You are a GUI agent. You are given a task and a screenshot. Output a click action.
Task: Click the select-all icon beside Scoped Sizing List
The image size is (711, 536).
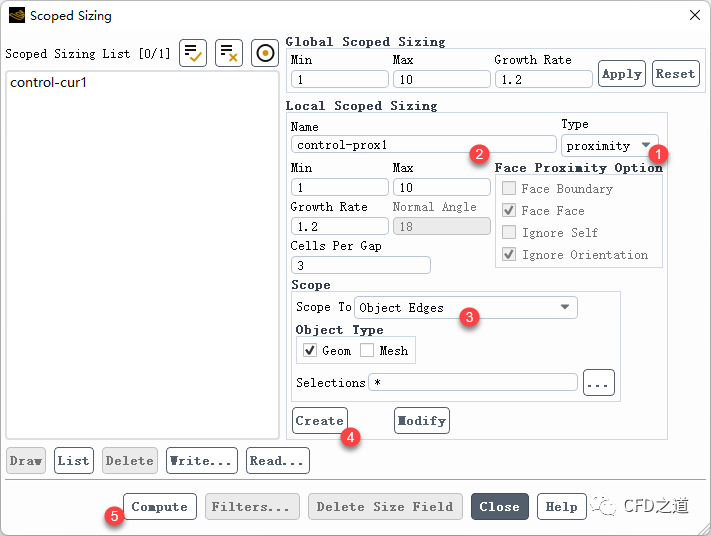click(x=193, y=53)
